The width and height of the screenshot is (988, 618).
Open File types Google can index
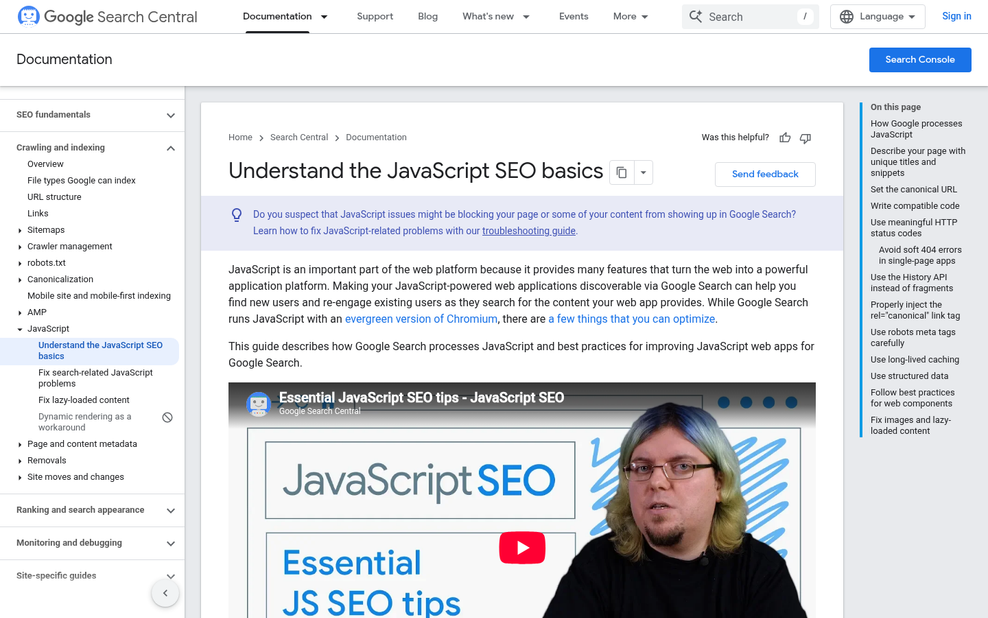click(x=81, y=180)
